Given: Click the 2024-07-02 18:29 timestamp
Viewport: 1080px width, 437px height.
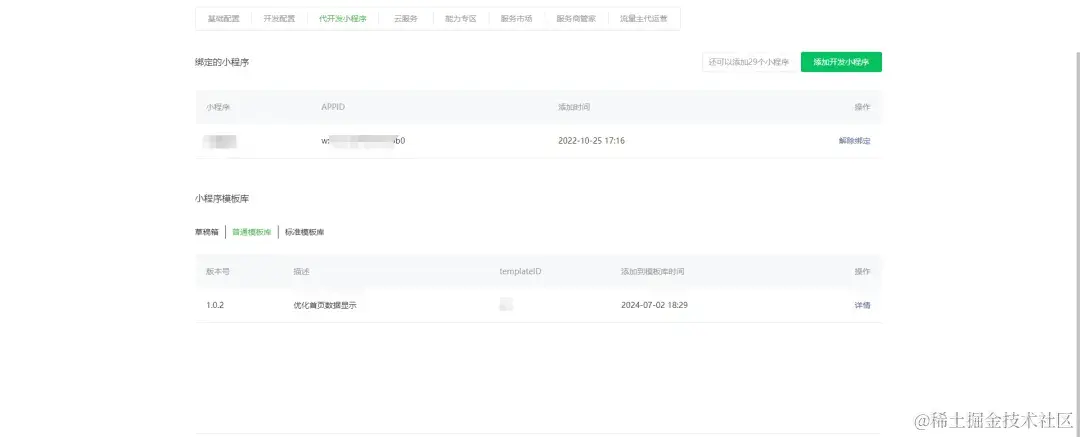Looking at the screenshot, I should (x=654, y=305).
